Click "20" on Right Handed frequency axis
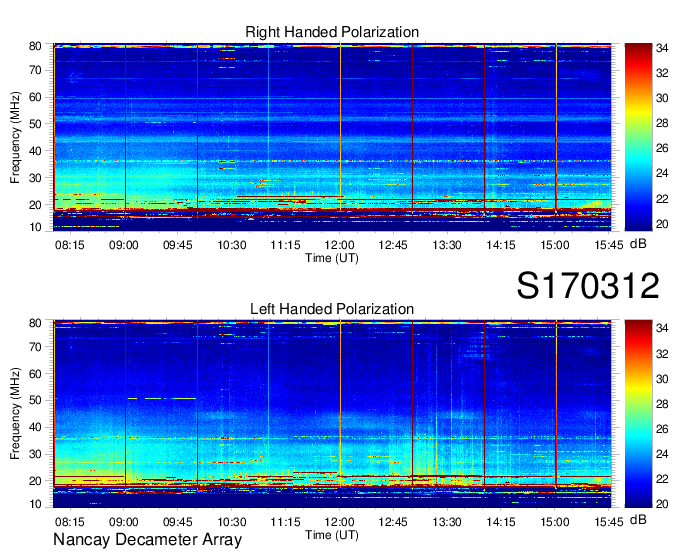Screen dimensions: 680x552 coord(35,205)
